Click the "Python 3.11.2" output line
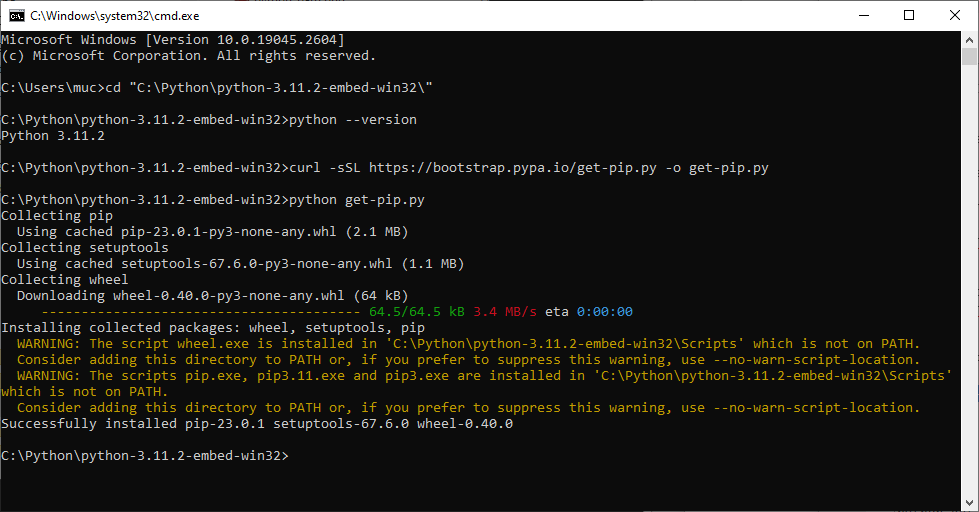The width and height of the screenshot is (979, 512). click(x=53, y=135)
